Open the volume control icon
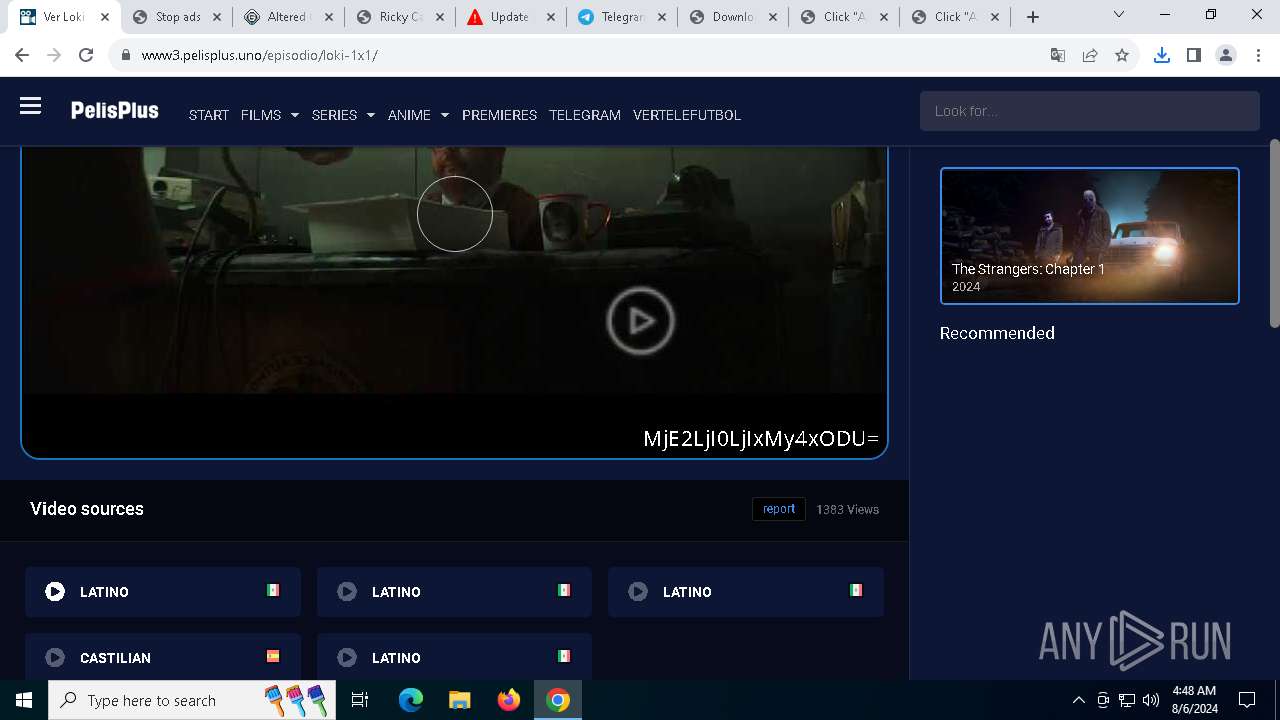1280x720 pixels. pyautogui.click(x=1151, y=700)
